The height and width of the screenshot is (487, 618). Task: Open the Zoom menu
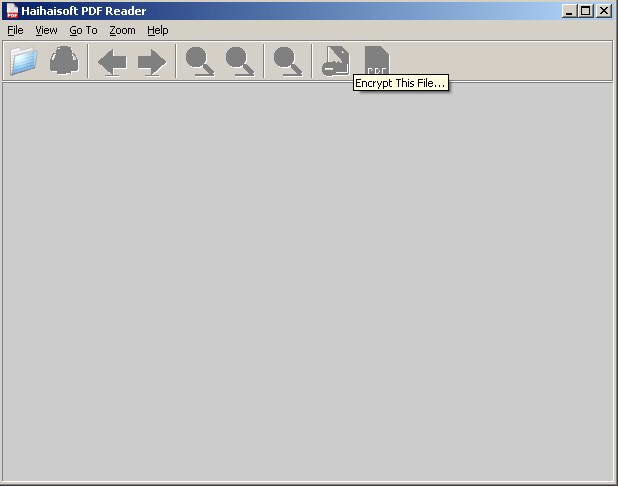122,30
